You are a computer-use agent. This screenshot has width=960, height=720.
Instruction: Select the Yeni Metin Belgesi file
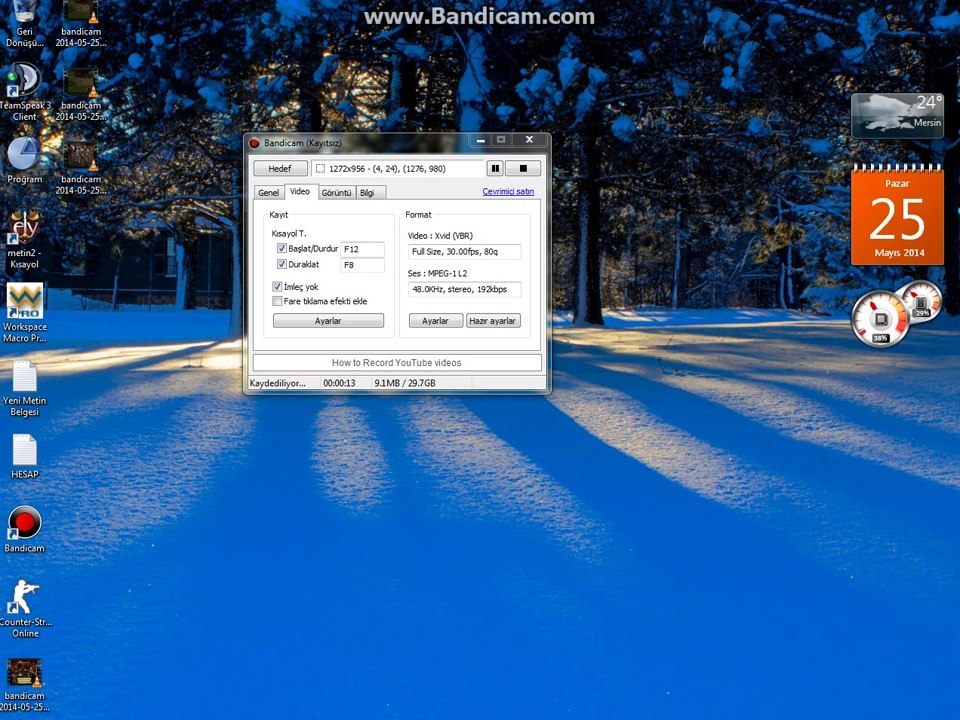click(x=24, y=389)
